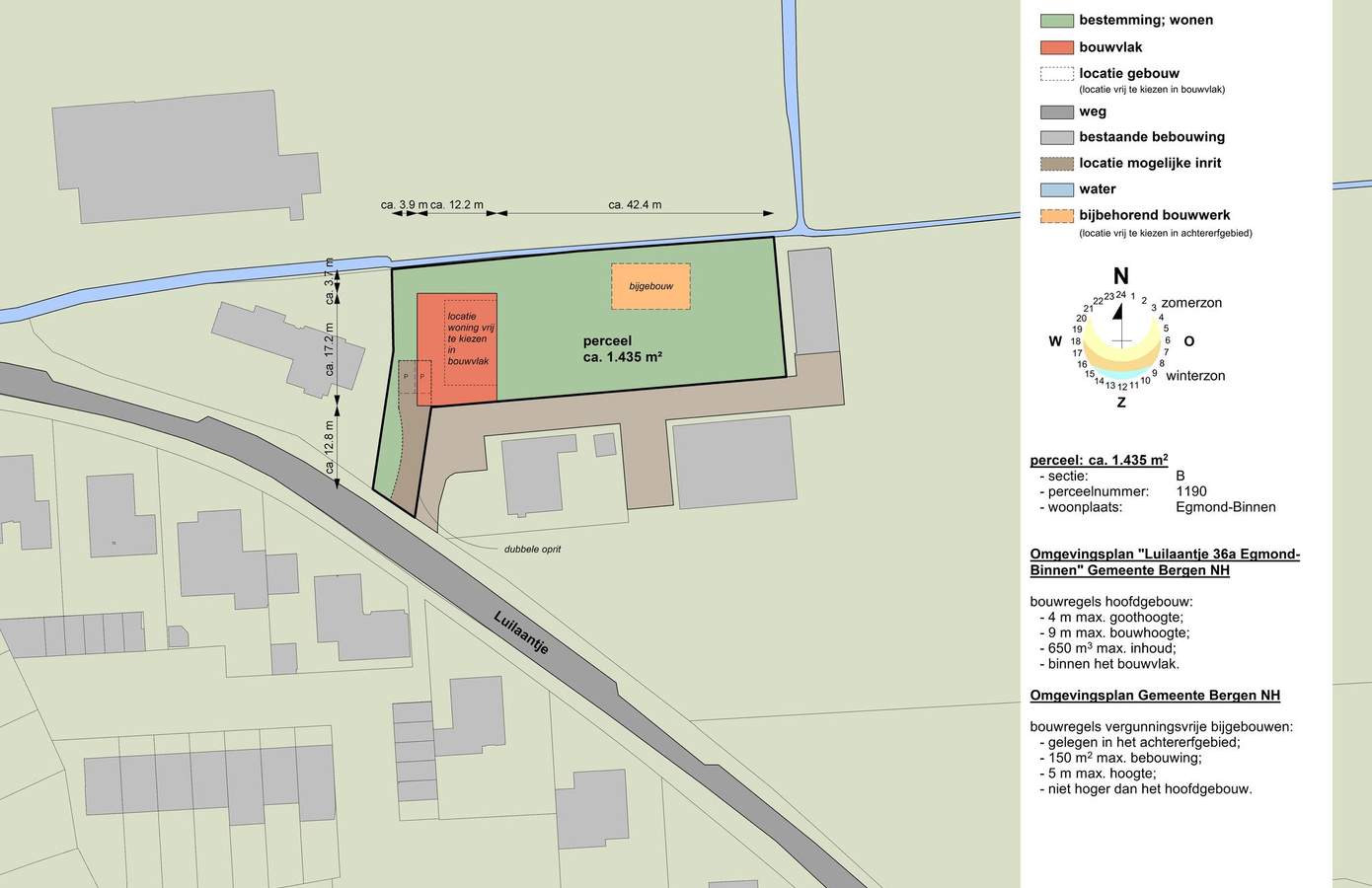Click the brown locatie mogelijke inrit swatch
The height and width of the screenshot is (888, 1372).
click(1056, 164)
